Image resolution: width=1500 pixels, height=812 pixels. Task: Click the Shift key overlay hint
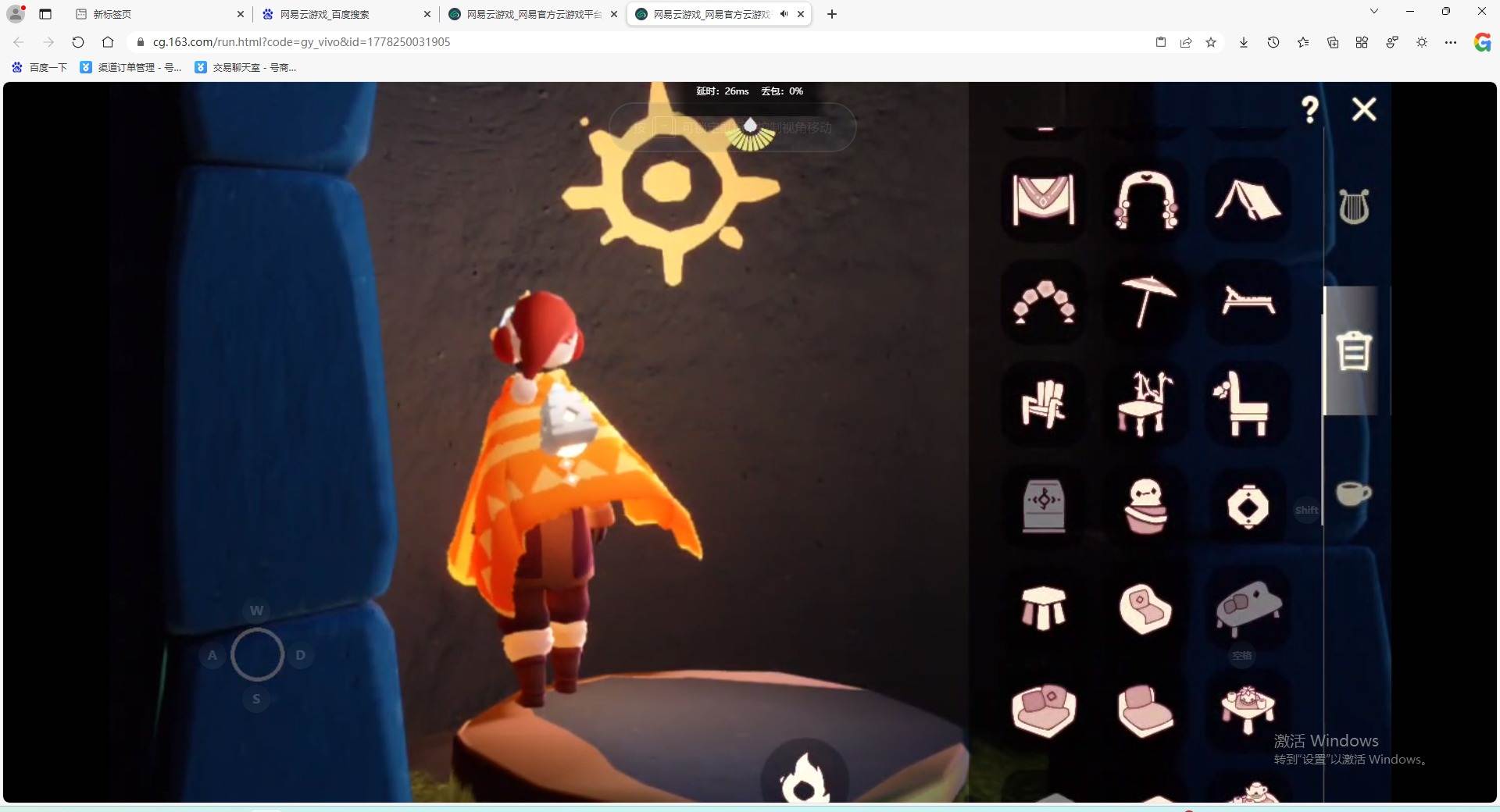[x=1306, y=511]
